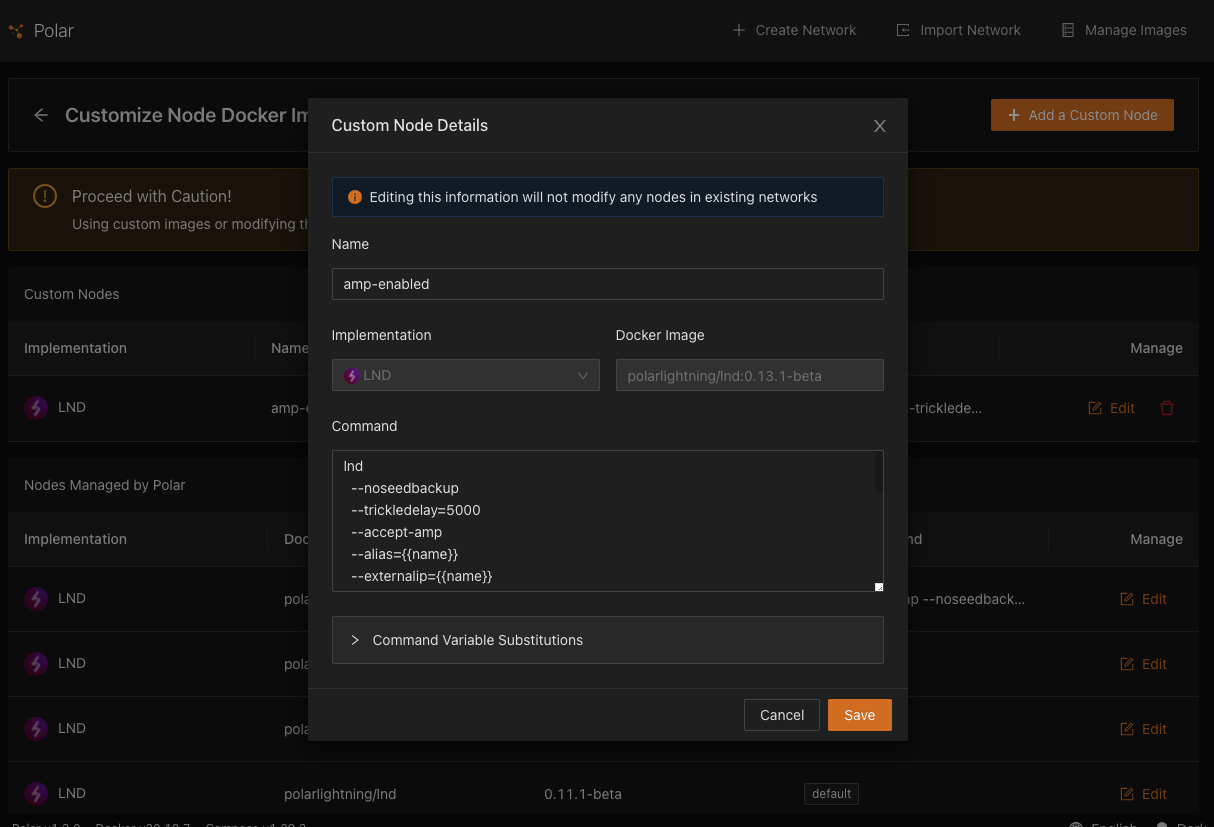Click the Command textarea scrollbar
Image resolution: width=1214 pixels, height=827 pixels.
tap(879, 474)
